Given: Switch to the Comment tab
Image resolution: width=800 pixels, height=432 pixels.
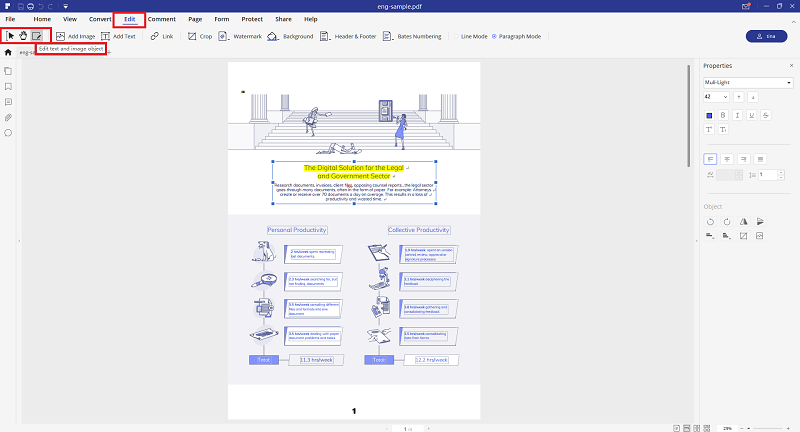Looking at the screenshot, I should point(161,19).
